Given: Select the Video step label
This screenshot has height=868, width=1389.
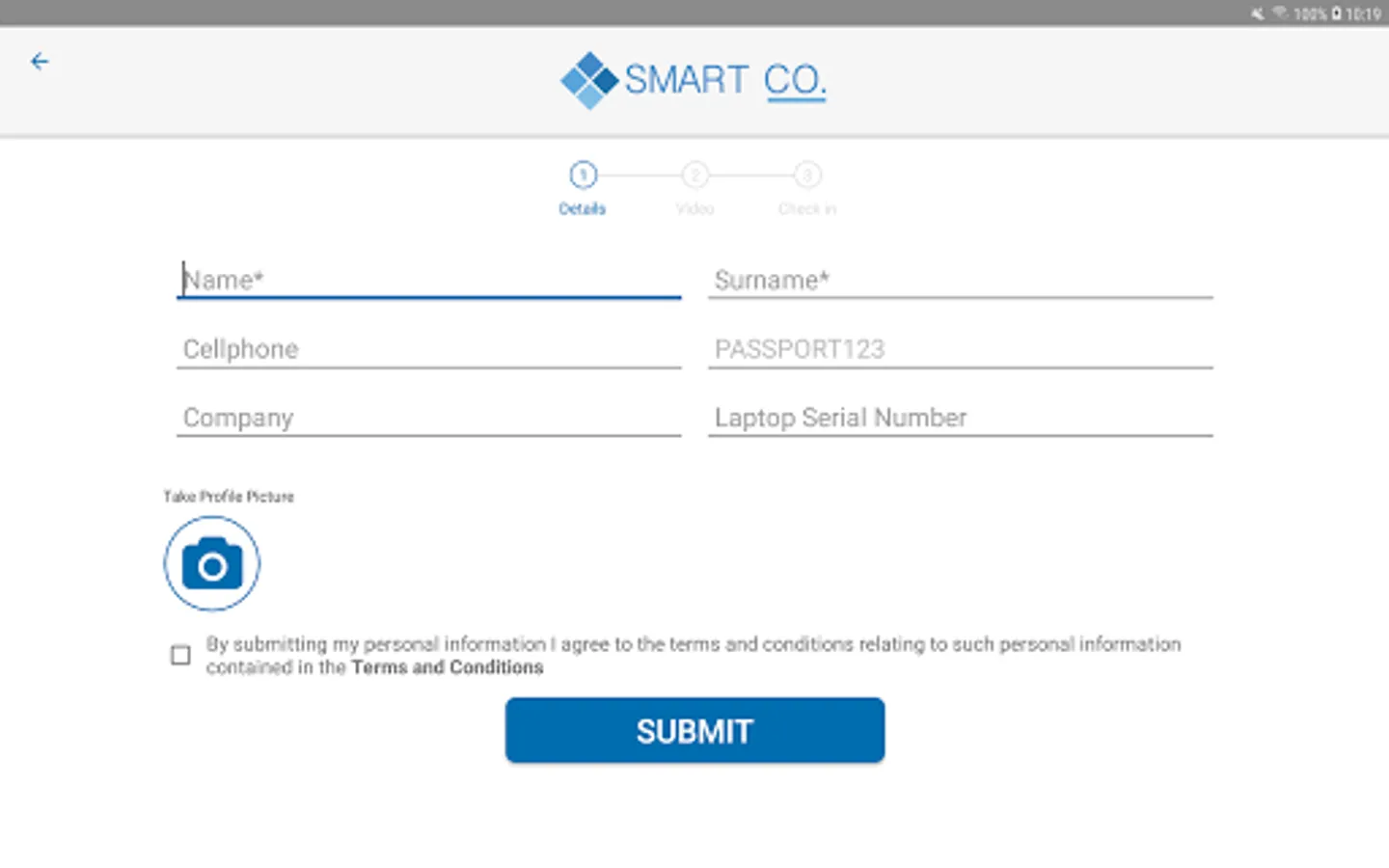Looking at the screenshot, I should click(x=694, y=208).
